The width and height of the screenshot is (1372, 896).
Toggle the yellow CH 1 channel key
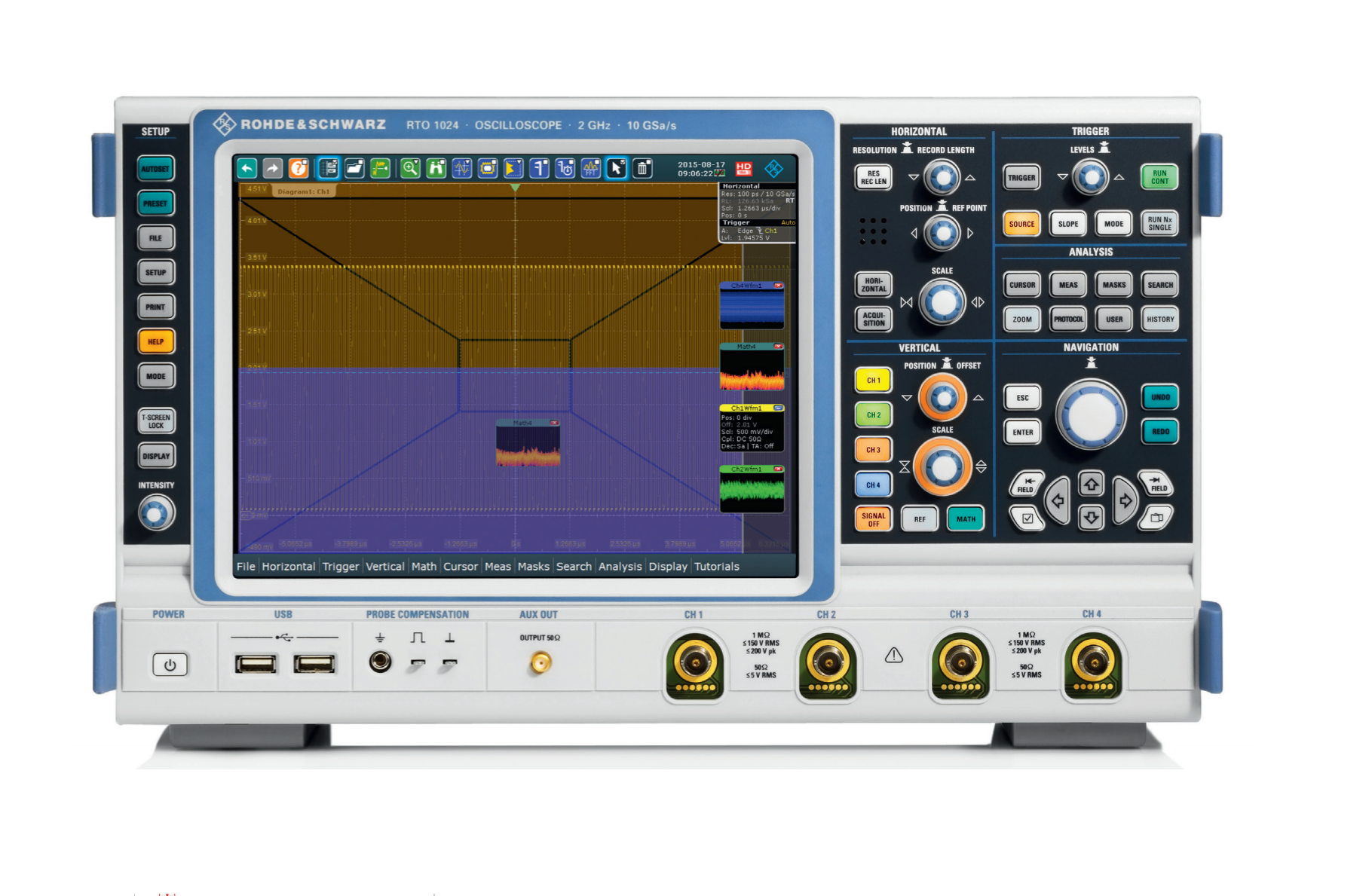873,381
